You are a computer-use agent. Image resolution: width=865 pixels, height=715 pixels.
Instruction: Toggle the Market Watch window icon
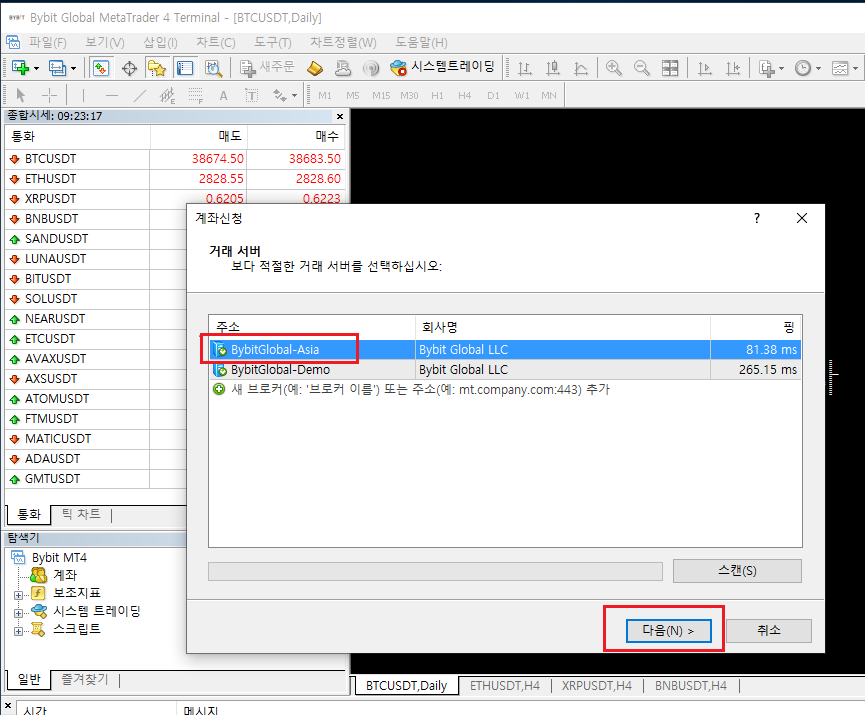[x=101, y=68]
